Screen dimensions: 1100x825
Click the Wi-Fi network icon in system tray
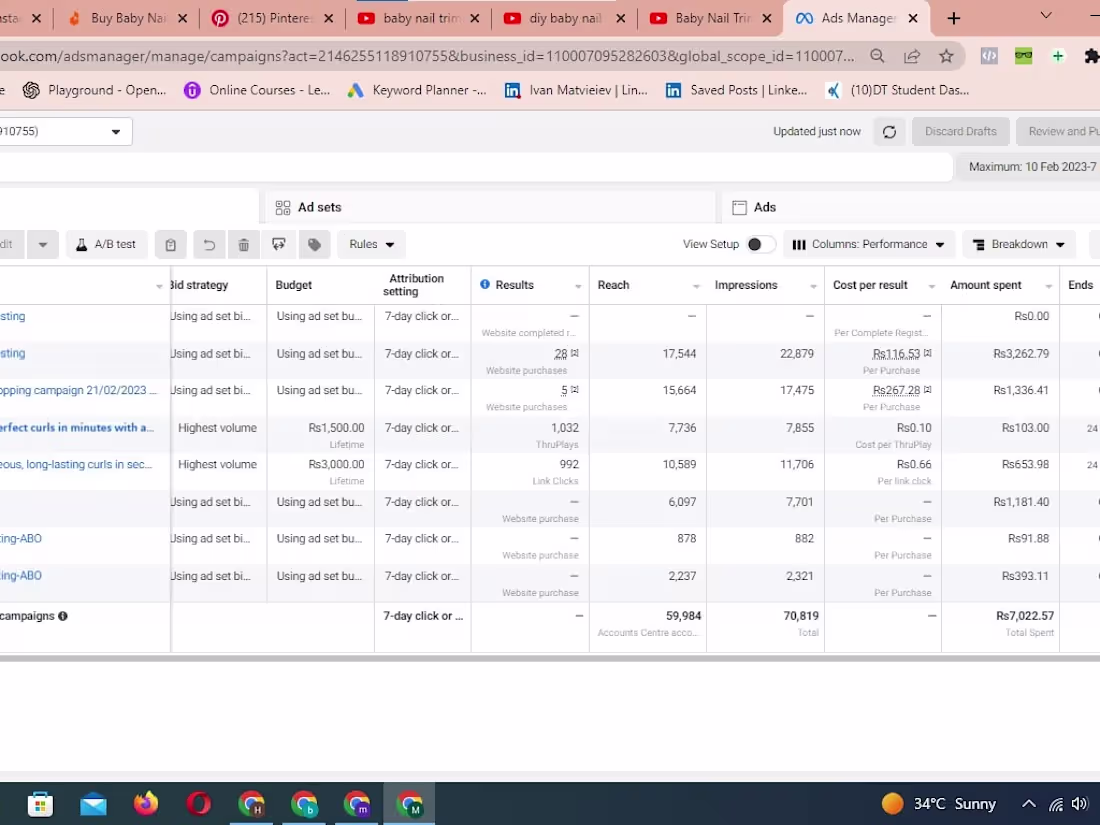click(1055, 804)
